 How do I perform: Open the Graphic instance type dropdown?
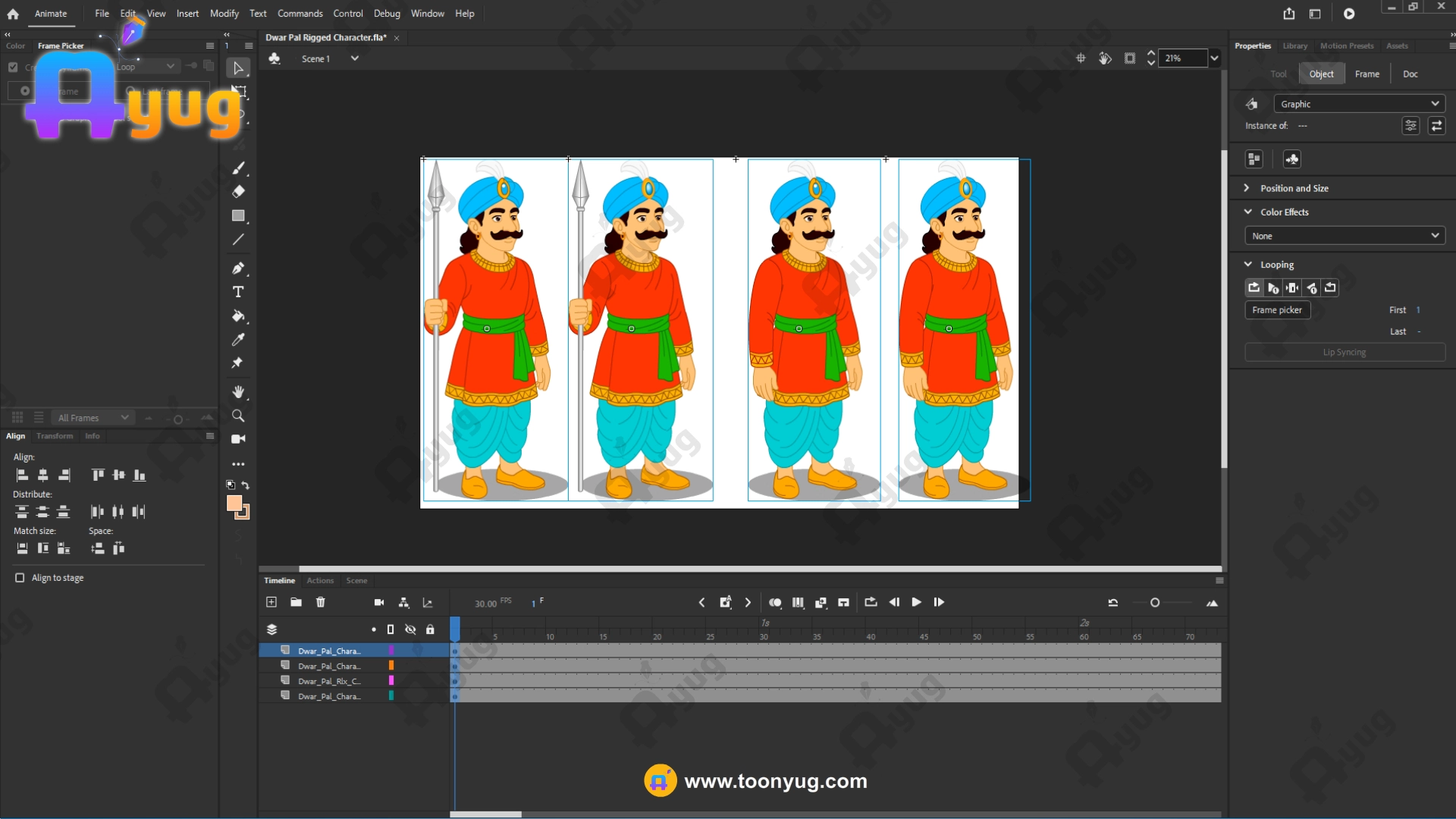click(x=1359, y=104)
